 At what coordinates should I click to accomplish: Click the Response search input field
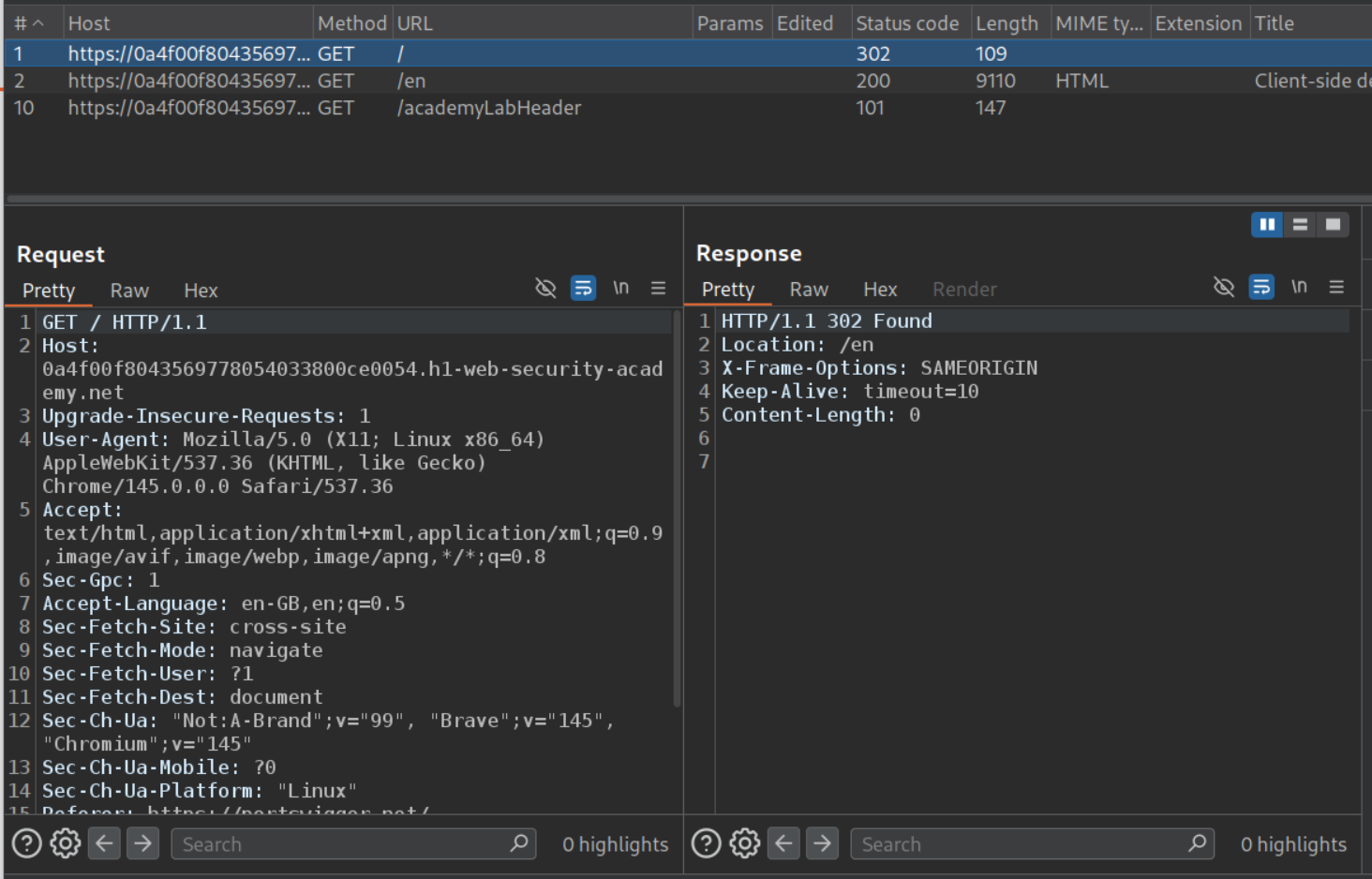coord(1022,844)
